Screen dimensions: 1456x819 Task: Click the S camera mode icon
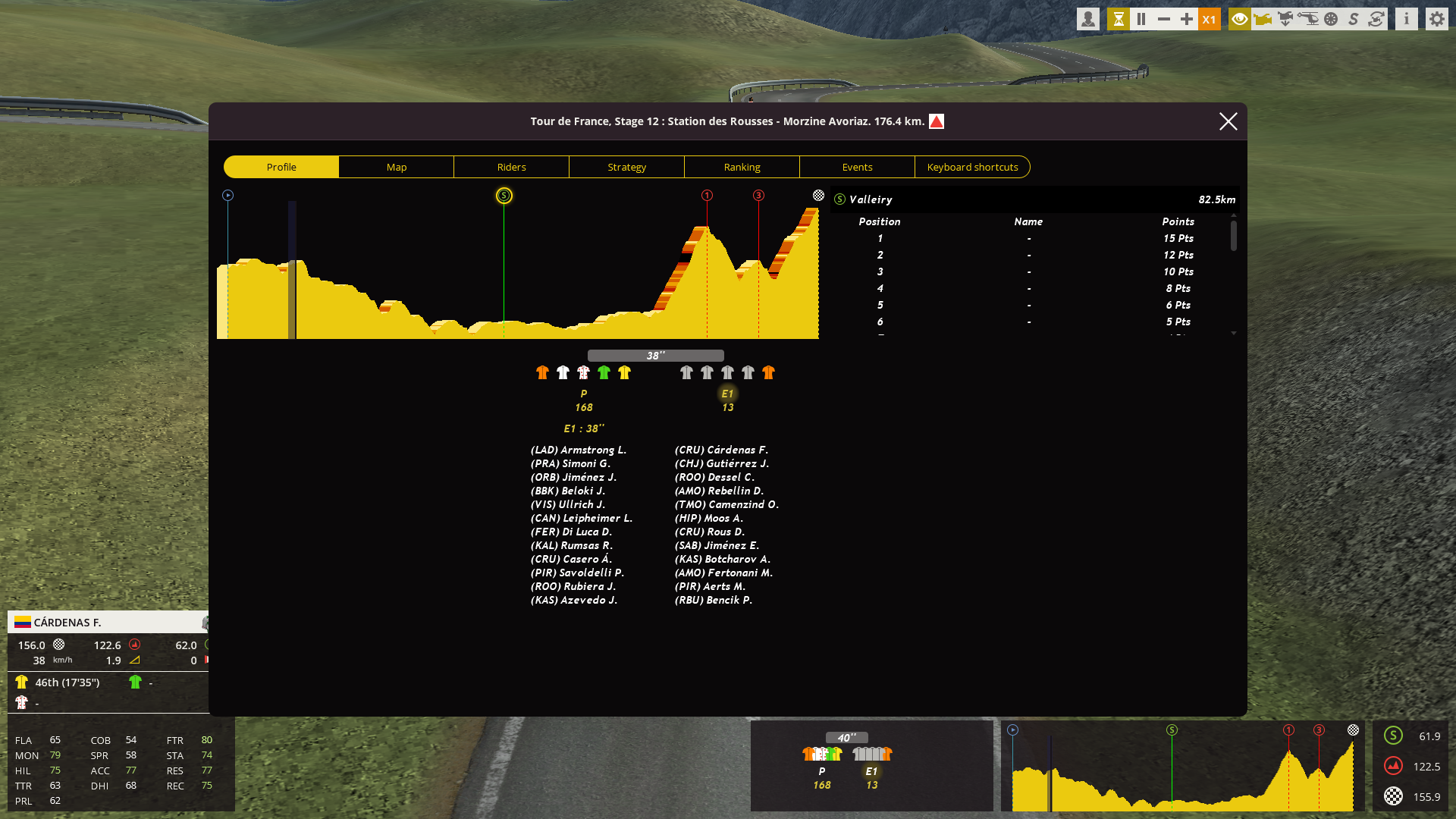pyautogui.click(x=1354, y=19)
